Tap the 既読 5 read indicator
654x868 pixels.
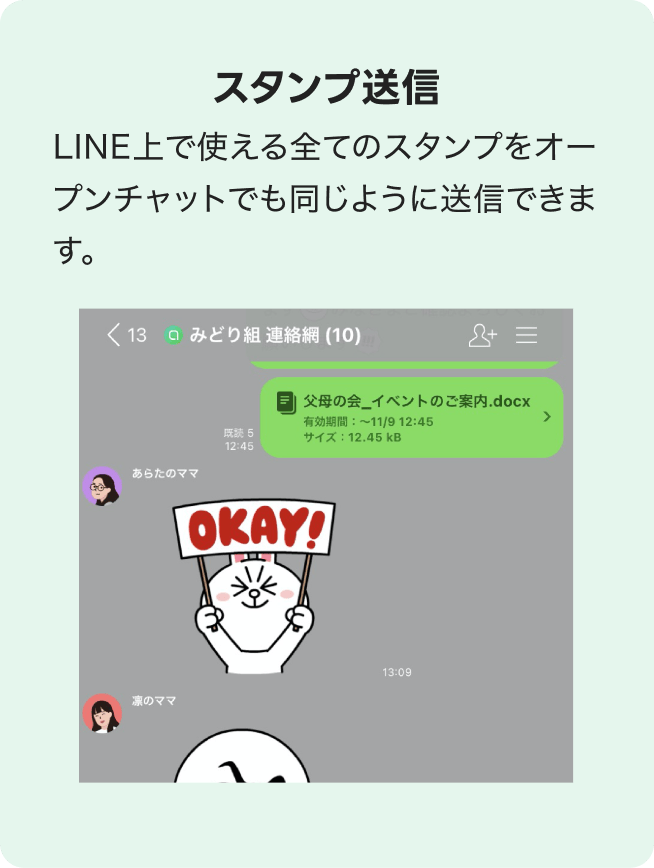[239, 433]
